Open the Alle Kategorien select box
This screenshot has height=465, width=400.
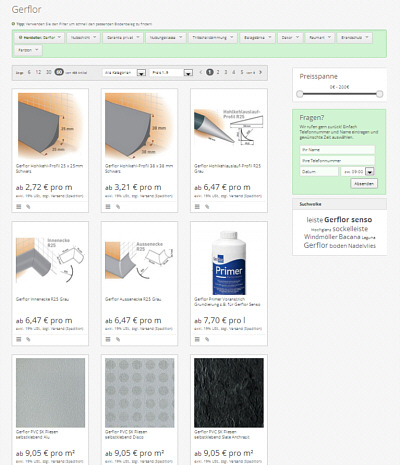tap(124, 72)
